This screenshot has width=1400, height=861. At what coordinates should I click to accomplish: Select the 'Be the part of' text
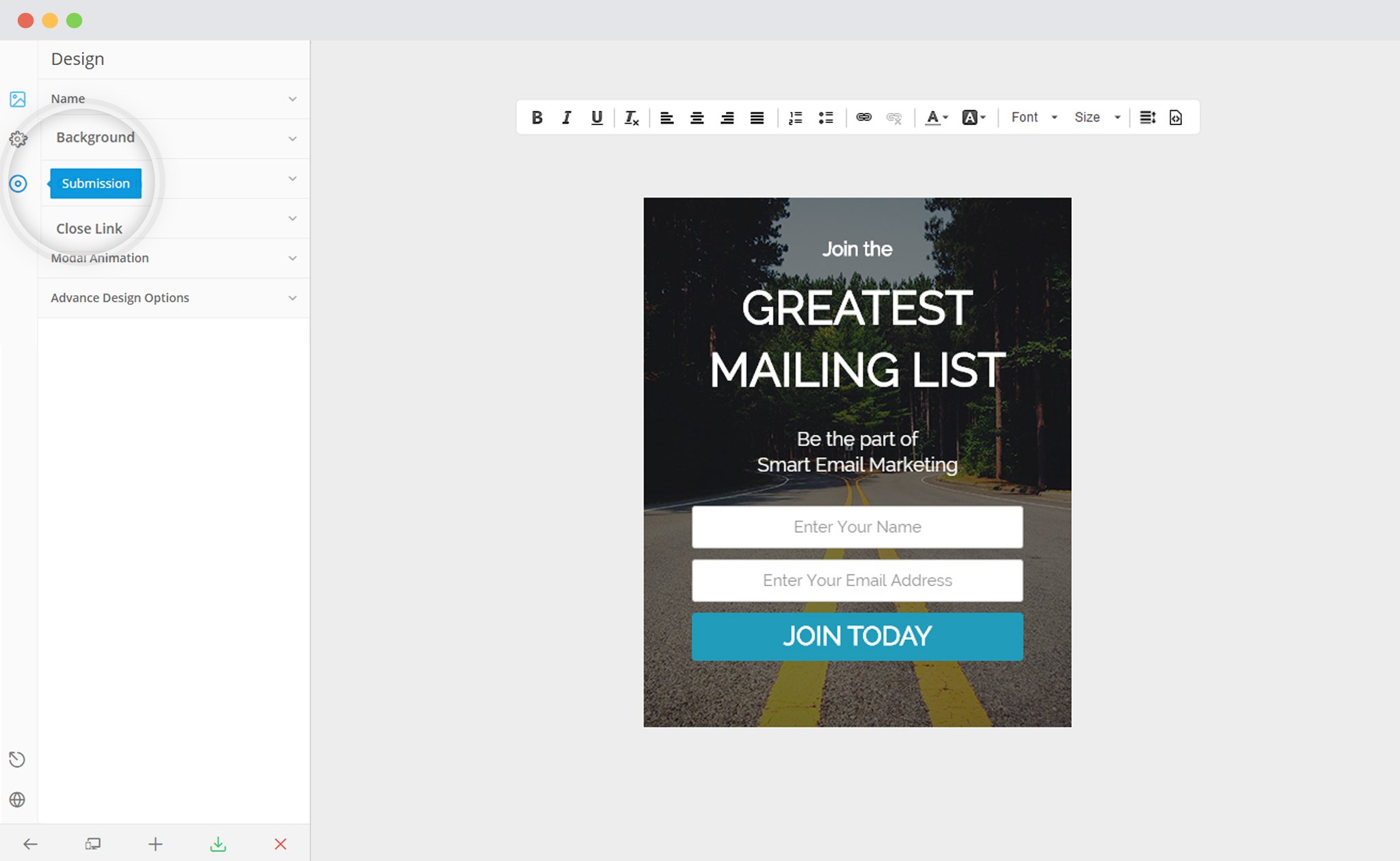click(x=857, y=438)
